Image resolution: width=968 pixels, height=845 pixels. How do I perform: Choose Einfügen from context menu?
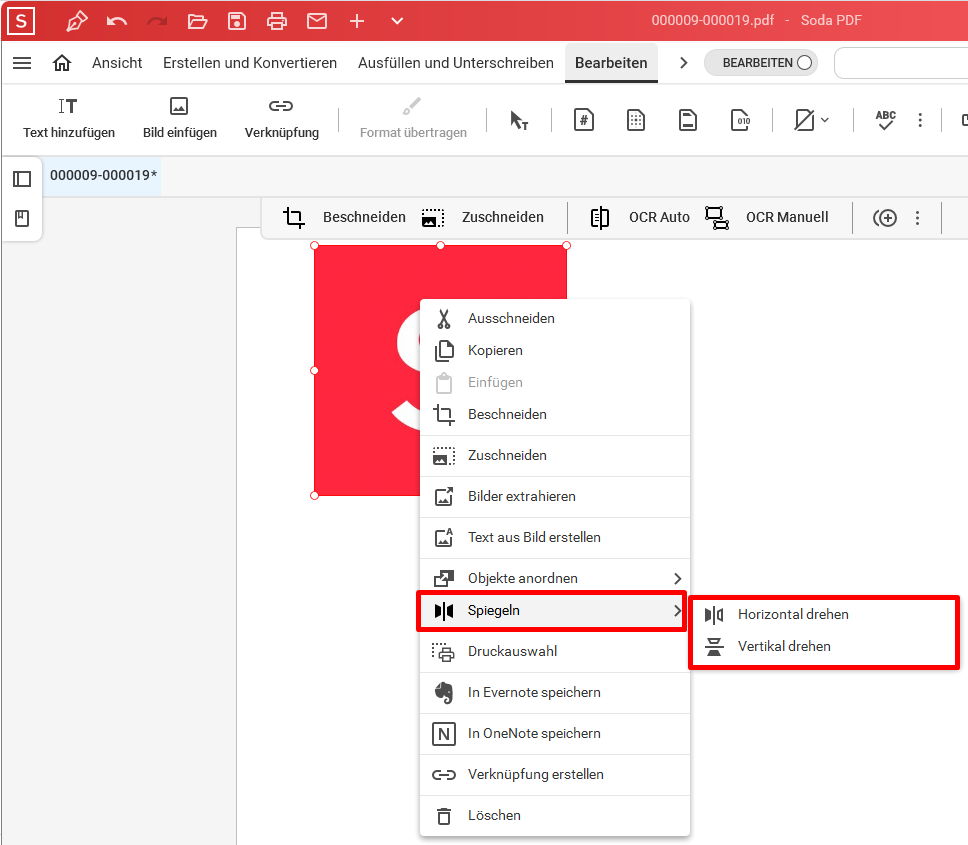[554, 383]
